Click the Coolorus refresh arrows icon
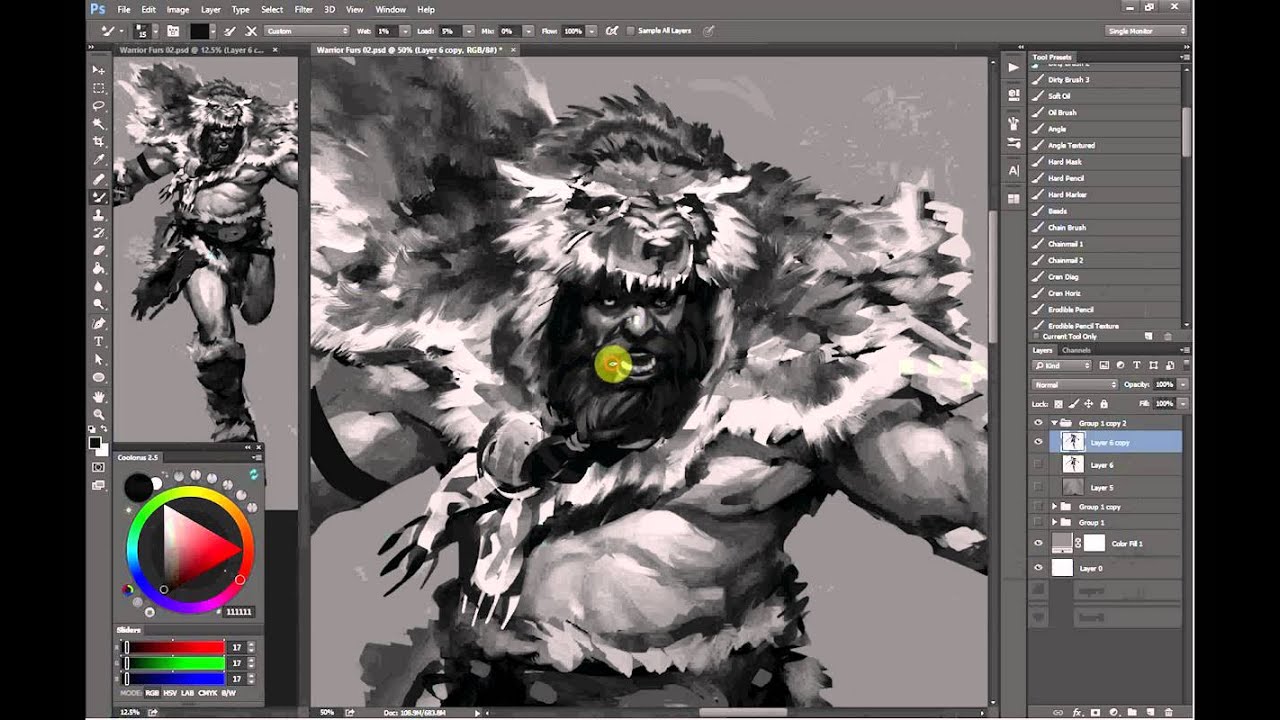The image size is (1280, 720). pyautogui.click(x=254, y=473)
